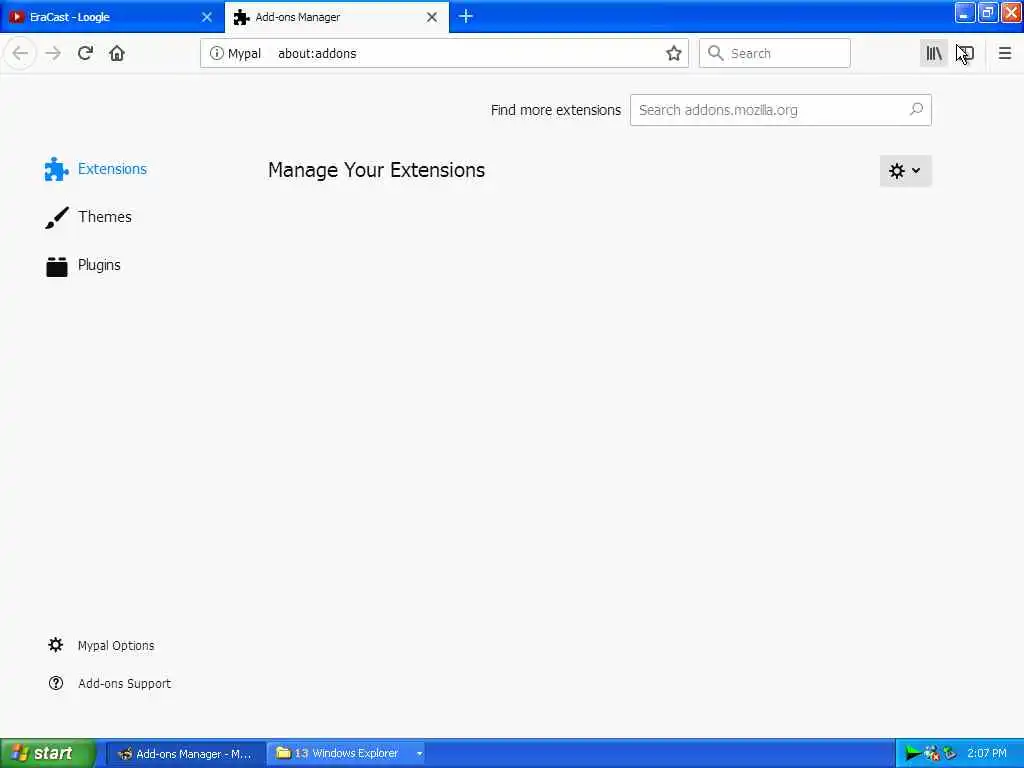Expand the Windows Explorer group dropdown arrow
Screen dimensions: 1024x768
pos(419,754)
